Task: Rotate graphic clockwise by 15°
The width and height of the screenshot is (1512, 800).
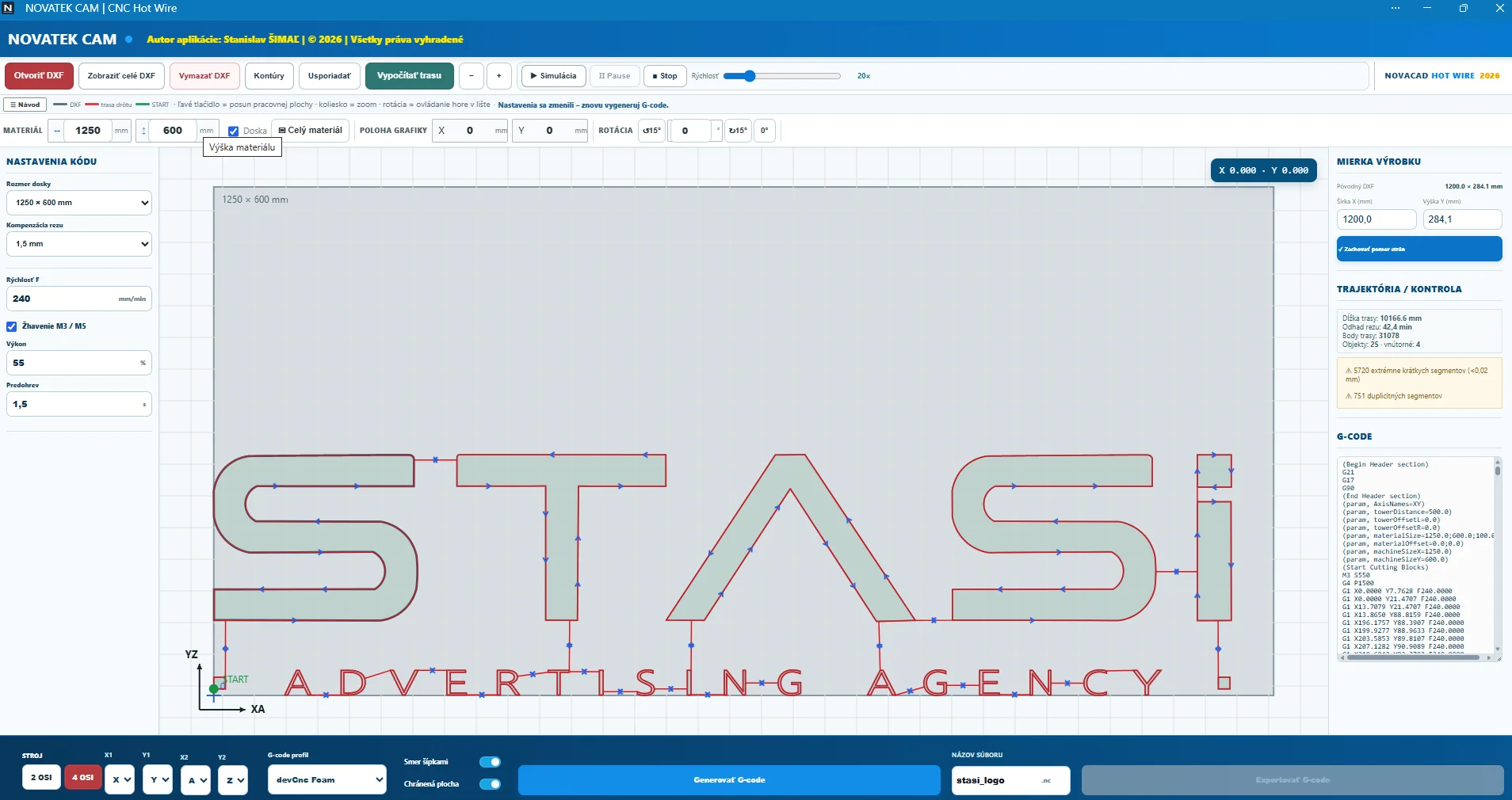Action: pyautogui.click(x=738, y=131)
